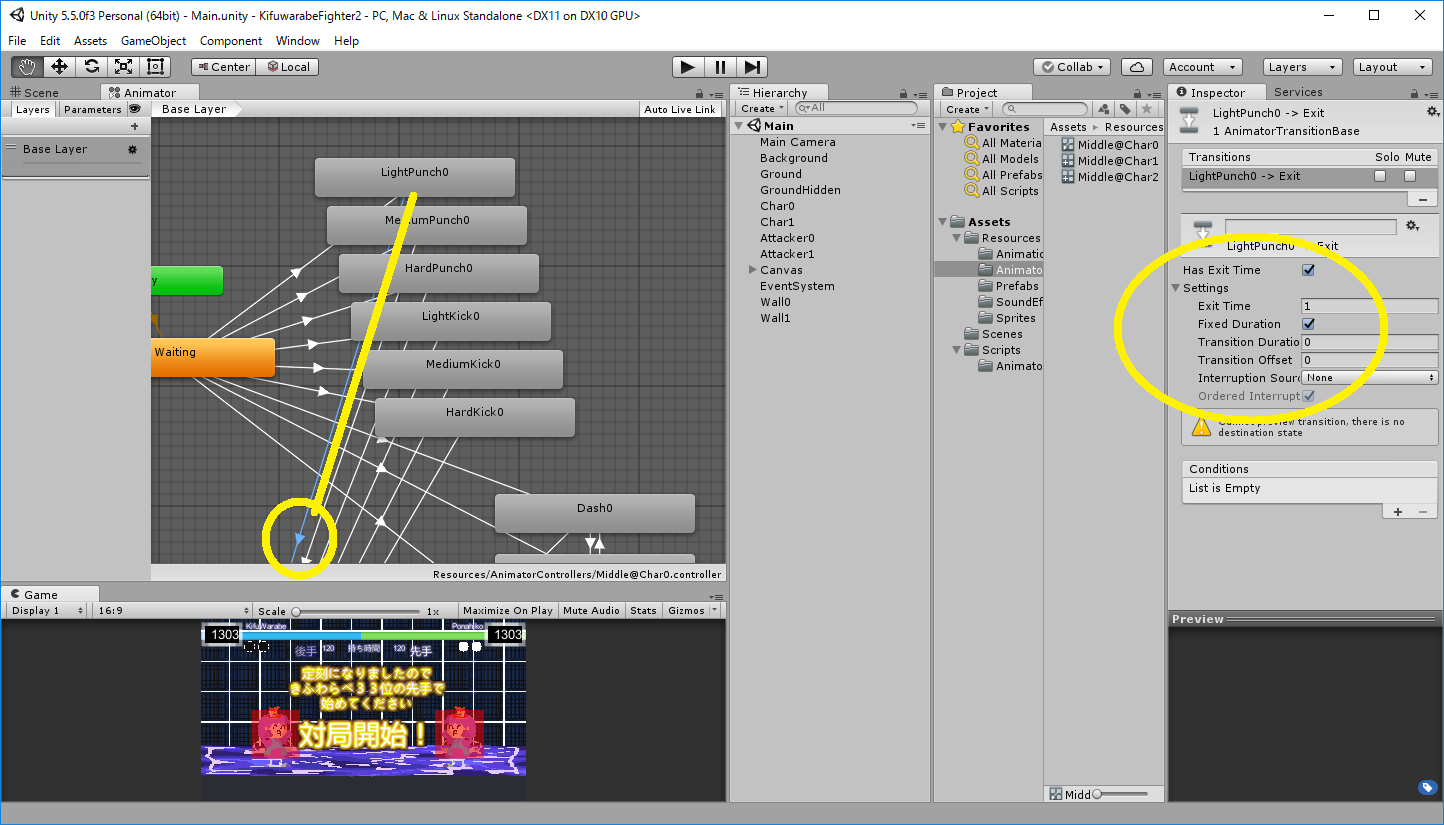This screenshot has width=1444, height=825.
Task: Open the Gizmos dropdown
Action: (x=691, y=610)
